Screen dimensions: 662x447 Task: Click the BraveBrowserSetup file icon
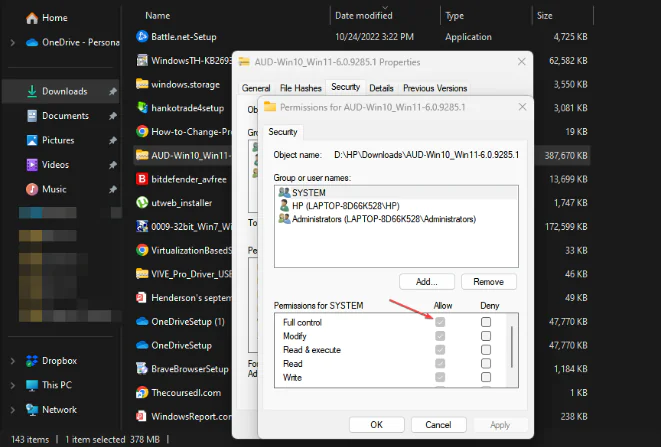(x=142, y=368)
